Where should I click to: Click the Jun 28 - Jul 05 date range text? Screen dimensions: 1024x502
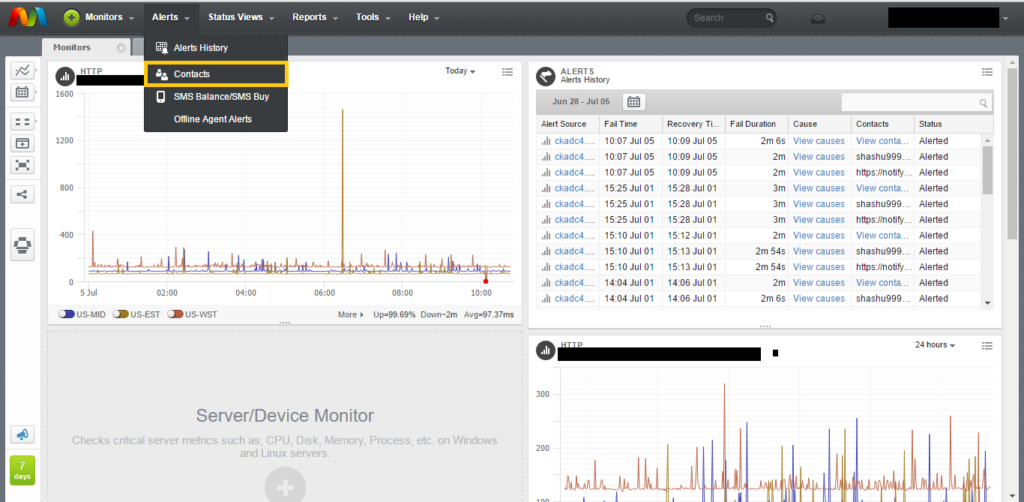click(x=581, y=102)
